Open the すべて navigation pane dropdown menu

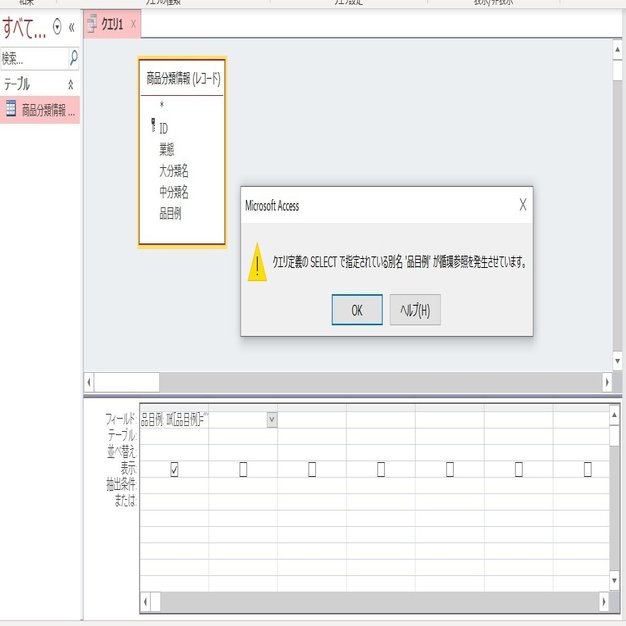[x=57, y=27]
